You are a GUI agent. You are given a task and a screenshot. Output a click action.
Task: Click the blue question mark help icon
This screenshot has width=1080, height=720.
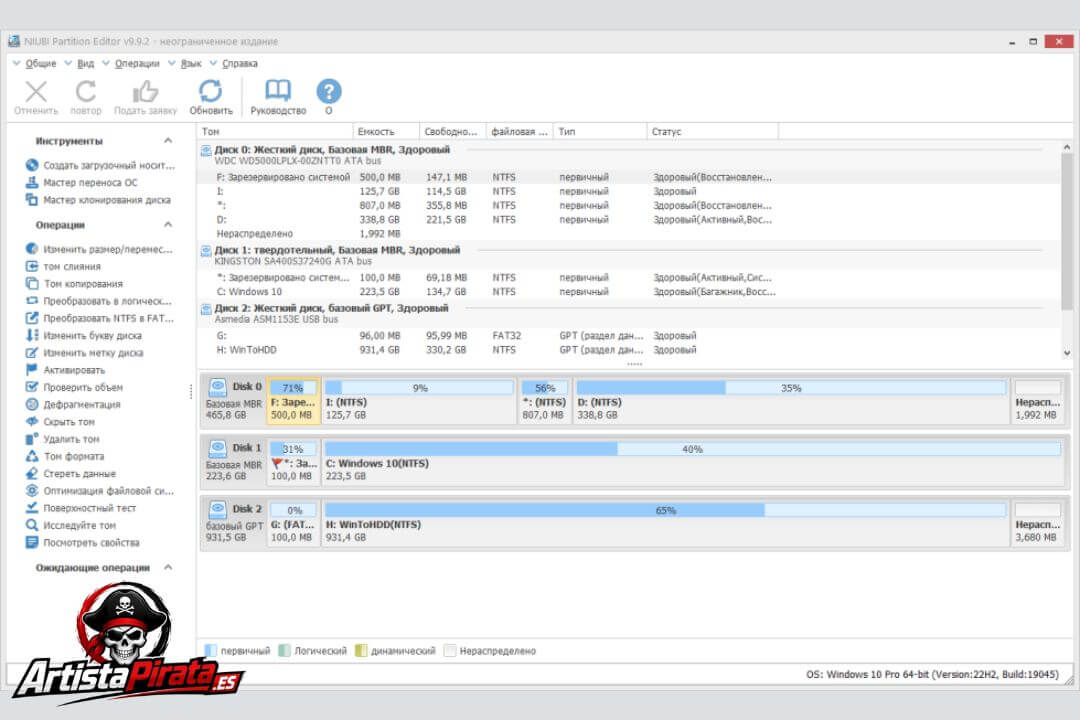[329, 91]
